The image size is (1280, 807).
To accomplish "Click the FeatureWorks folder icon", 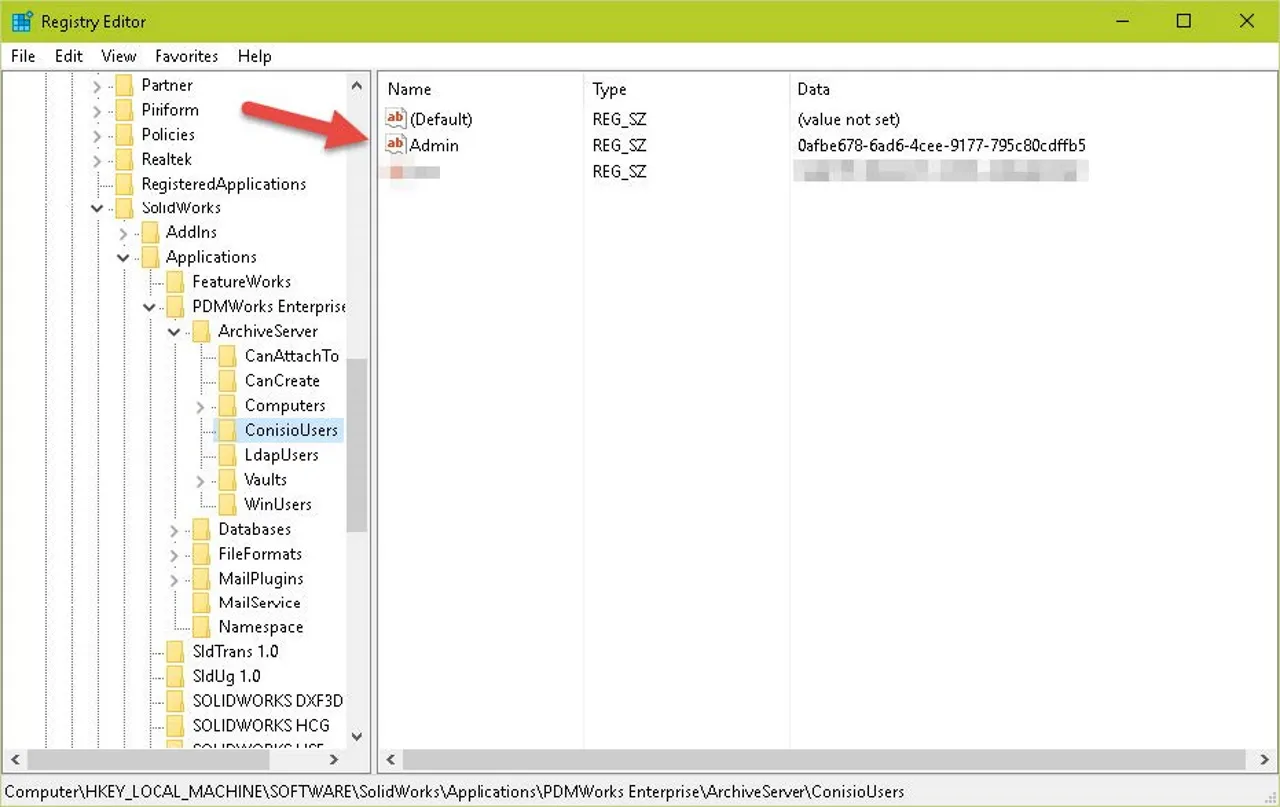I will pyautogui.click(x=176, y=282).
